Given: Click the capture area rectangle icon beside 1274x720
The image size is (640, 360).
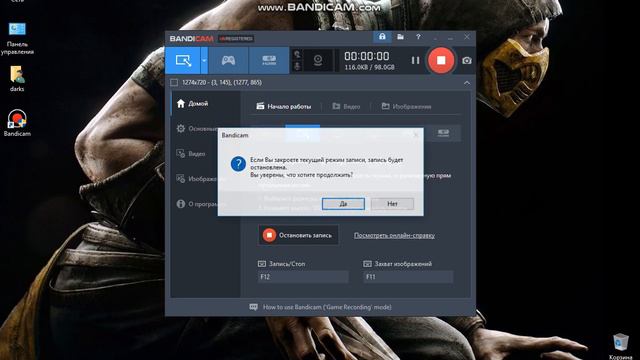Looking at the screenshot, I should (x=174, y=82).
